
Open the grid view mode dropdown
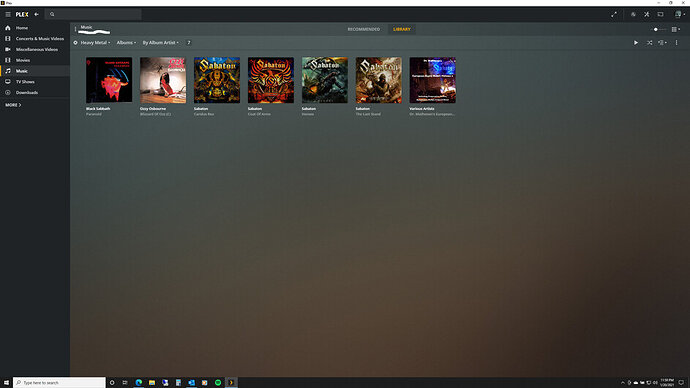click(x=675, y=29)
